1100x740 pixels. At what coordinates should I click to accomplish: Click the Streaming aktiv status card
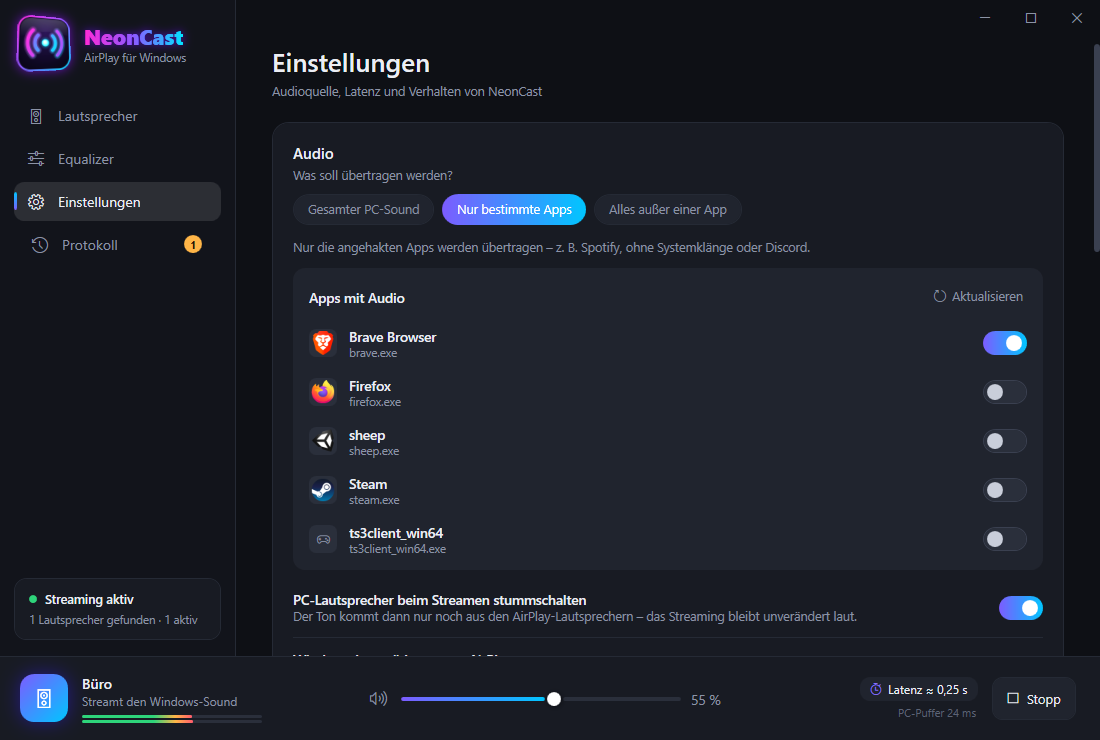[x=117, y=609]
